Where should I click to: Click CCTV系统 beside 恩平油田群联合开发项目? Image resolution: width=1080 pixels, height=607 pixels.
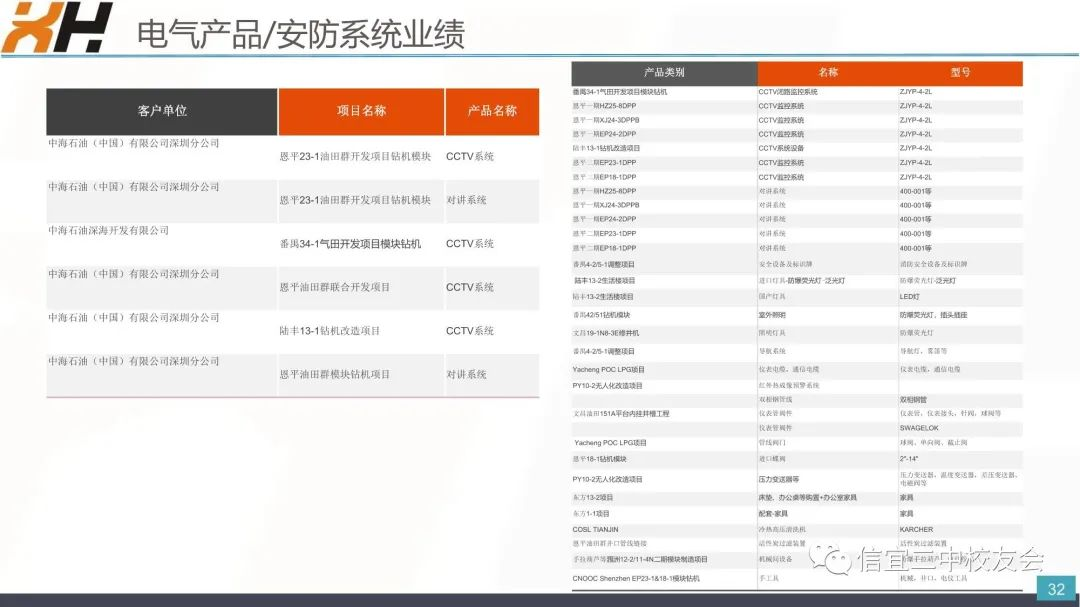coord(470,287)
